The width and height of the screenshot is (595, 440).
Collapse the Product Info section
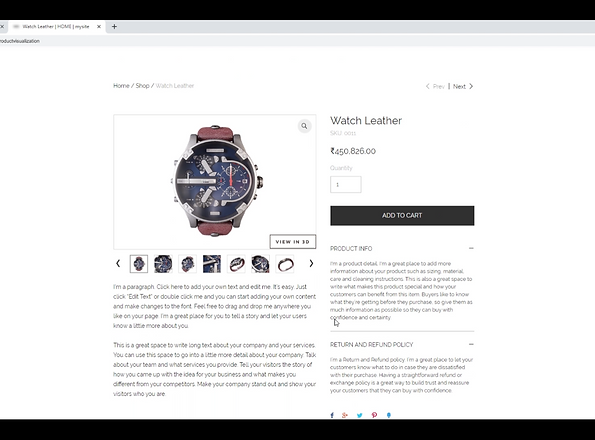point(471,248)
